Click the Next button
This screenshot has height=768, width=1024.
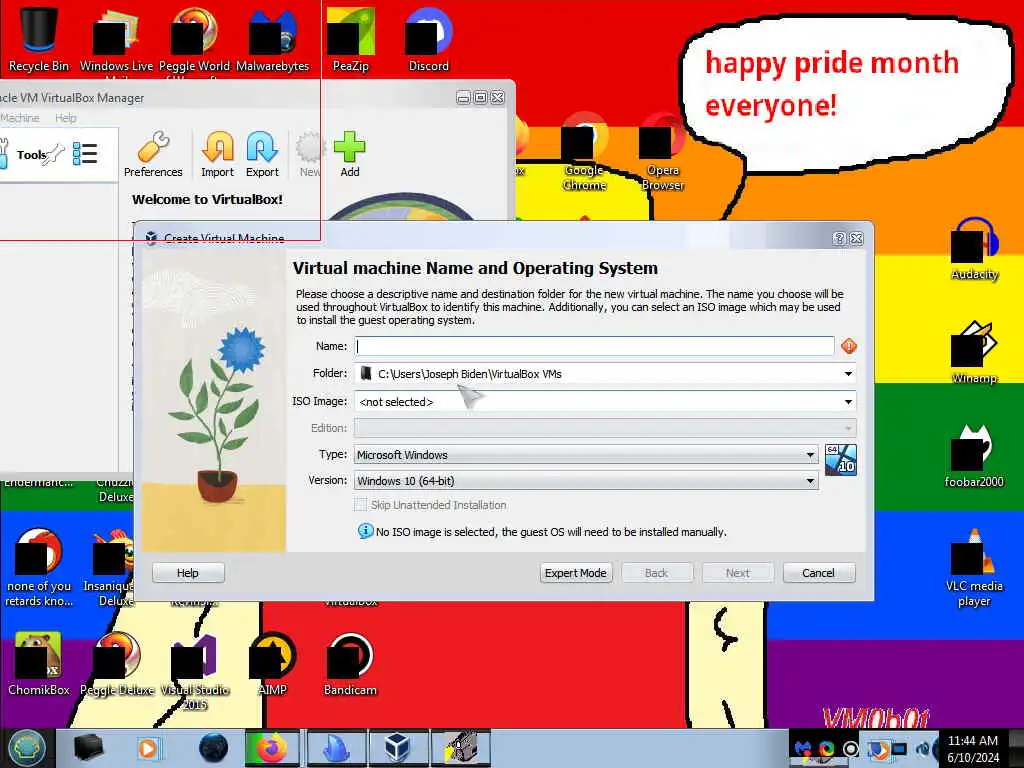pos(737,573)
